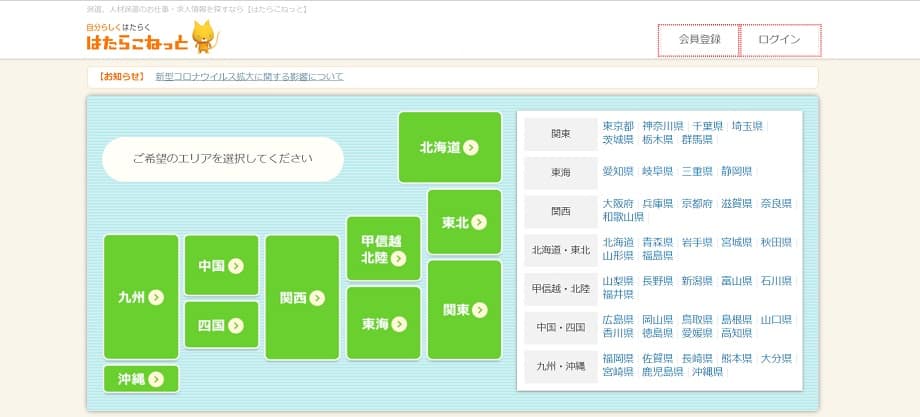Open the 沖縄県 prefecture text link
The height and width of the screenshot is (417, 920).
708,372
